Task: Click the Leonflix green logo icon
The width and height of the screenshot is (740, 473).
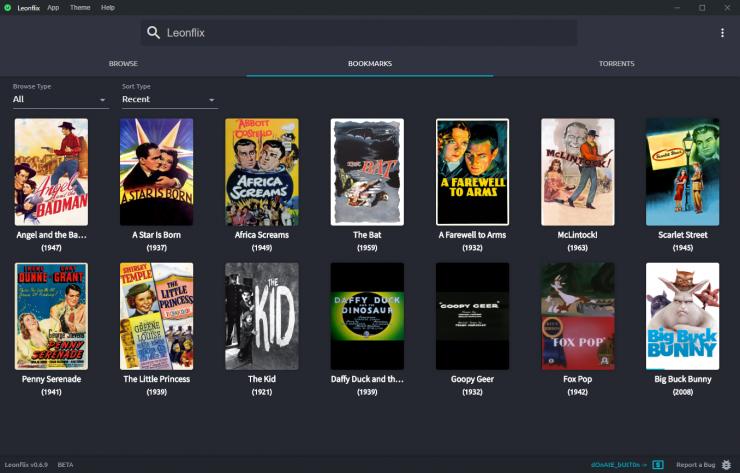Action: click(8, 8)
